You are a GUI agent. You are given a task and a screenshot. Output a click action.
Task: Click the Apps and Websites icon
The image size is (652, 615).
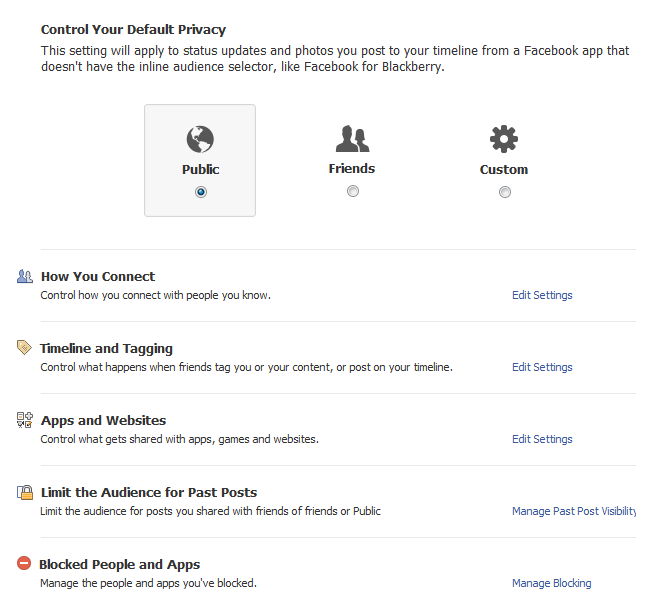25,420
